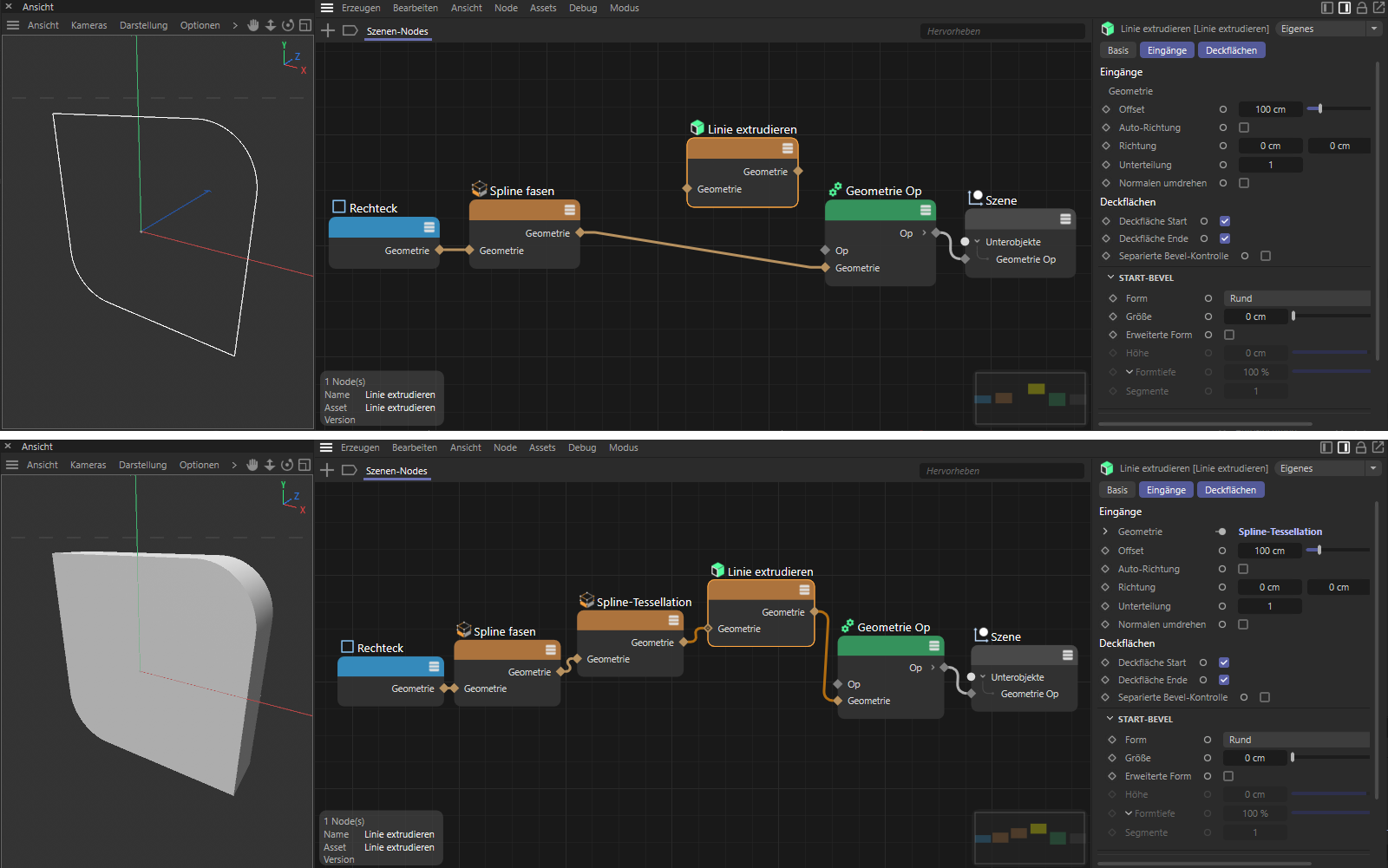Switch to Basis tab in lower attribute panel
Viewport: 1388px width, 868px height.
click(x=1117, y=490)
